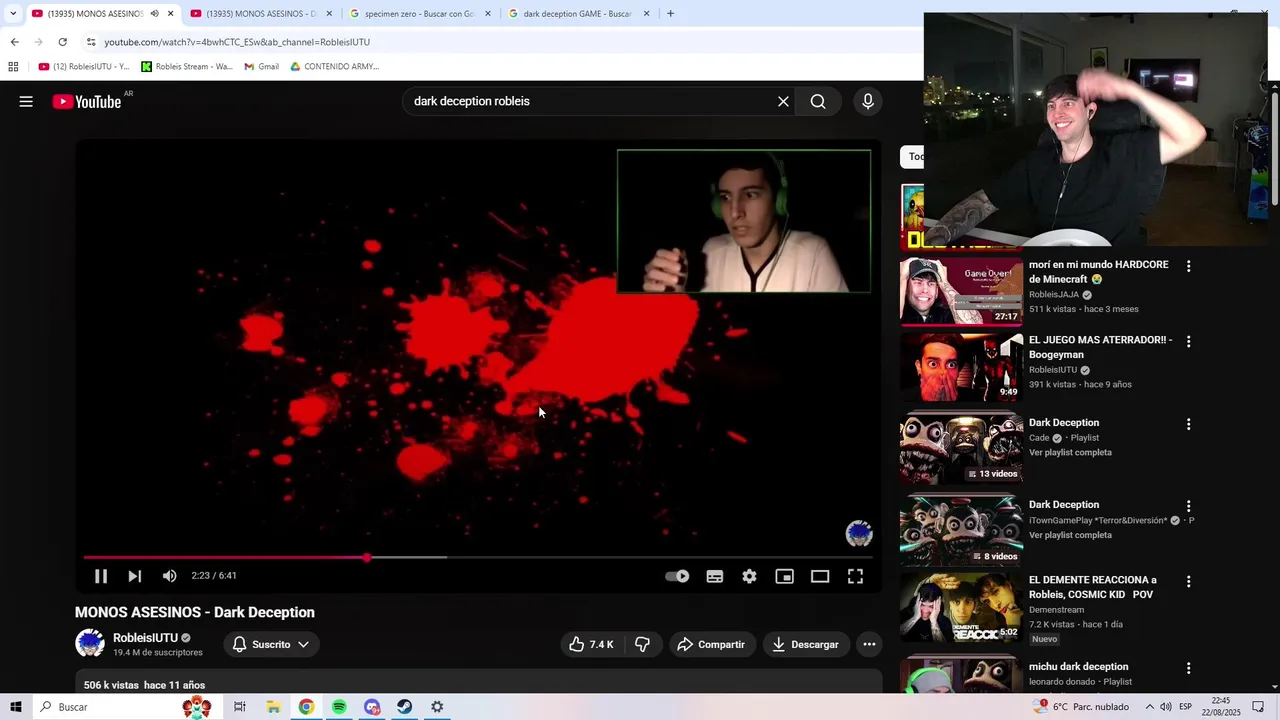Screen dimensions: 1280x720
Task: Open File Explorer from the taskbar
Action: tap(273, 707)
